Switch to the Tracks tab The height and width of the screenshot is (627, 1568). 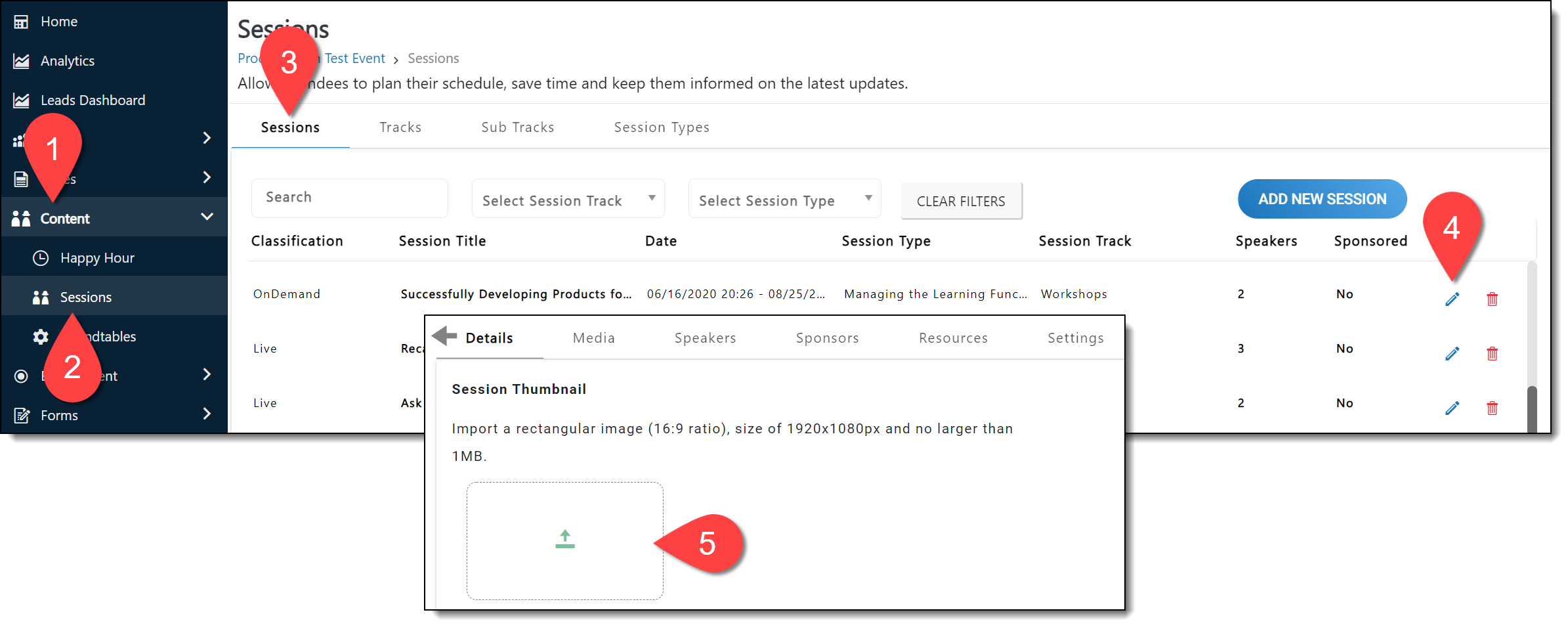400,127
